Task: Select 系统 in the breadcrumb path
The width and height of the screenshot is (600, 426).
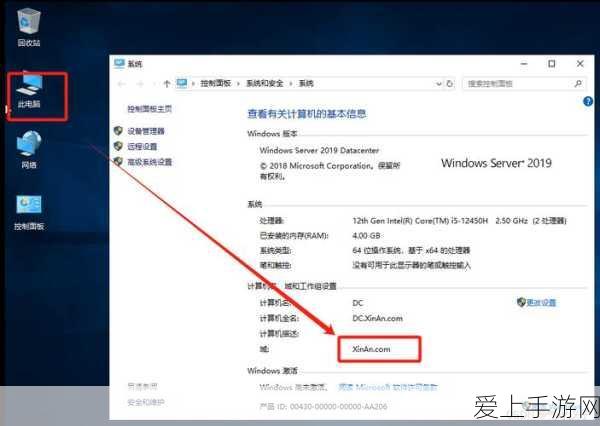Action: [x=306, y=83]
